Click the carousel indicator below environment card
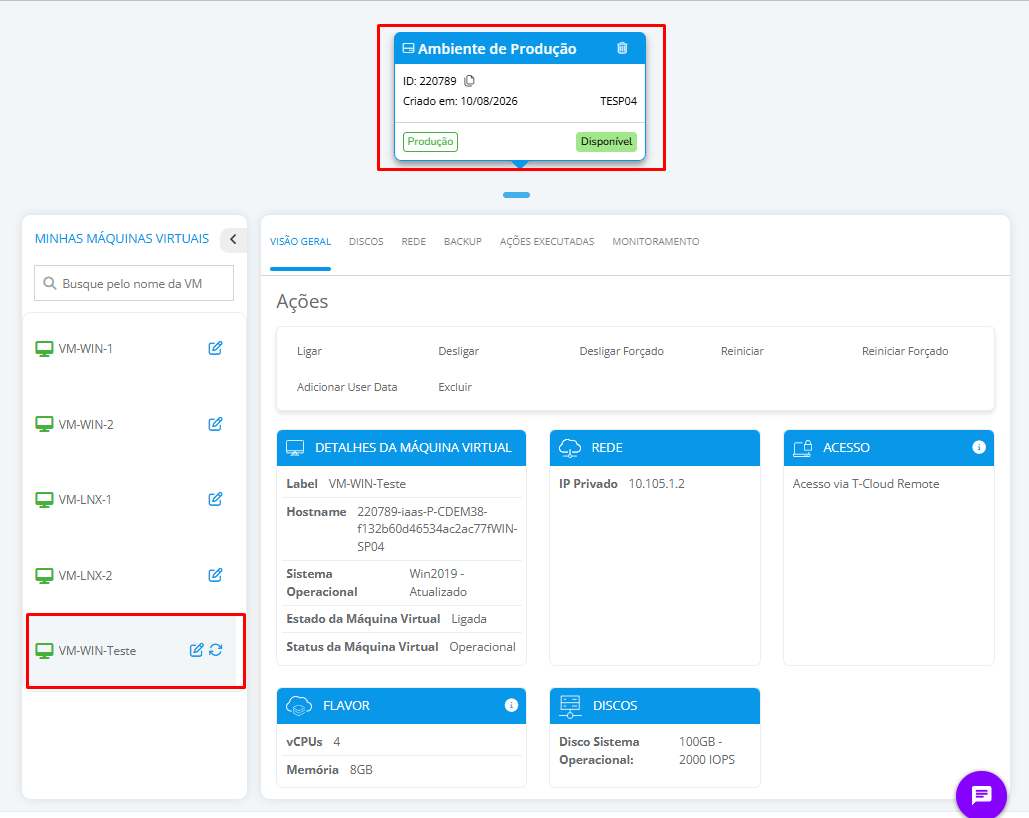Viewport: 1029px width, 818px height. 516,195
